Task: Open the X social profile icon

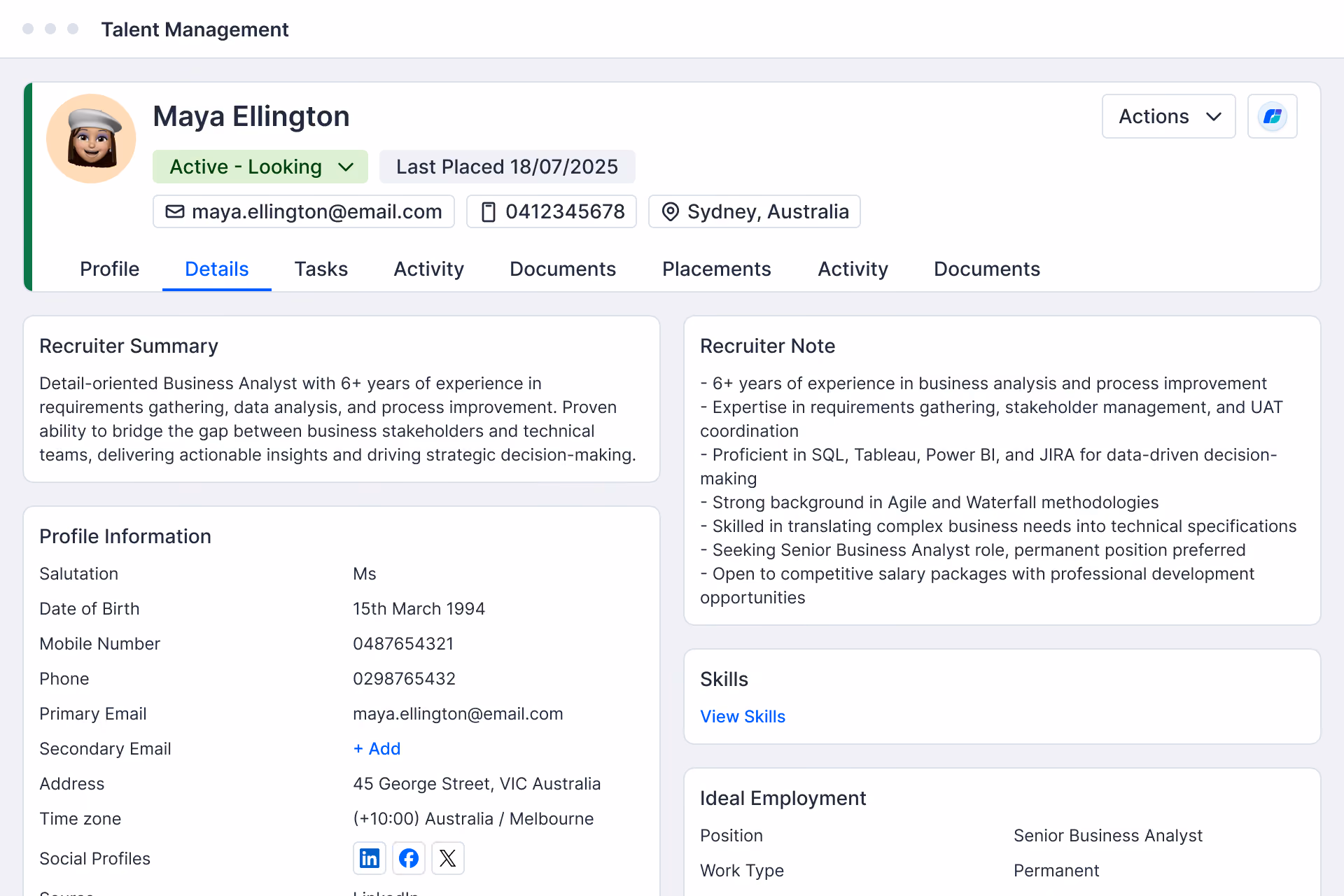Action: point(448,858)
